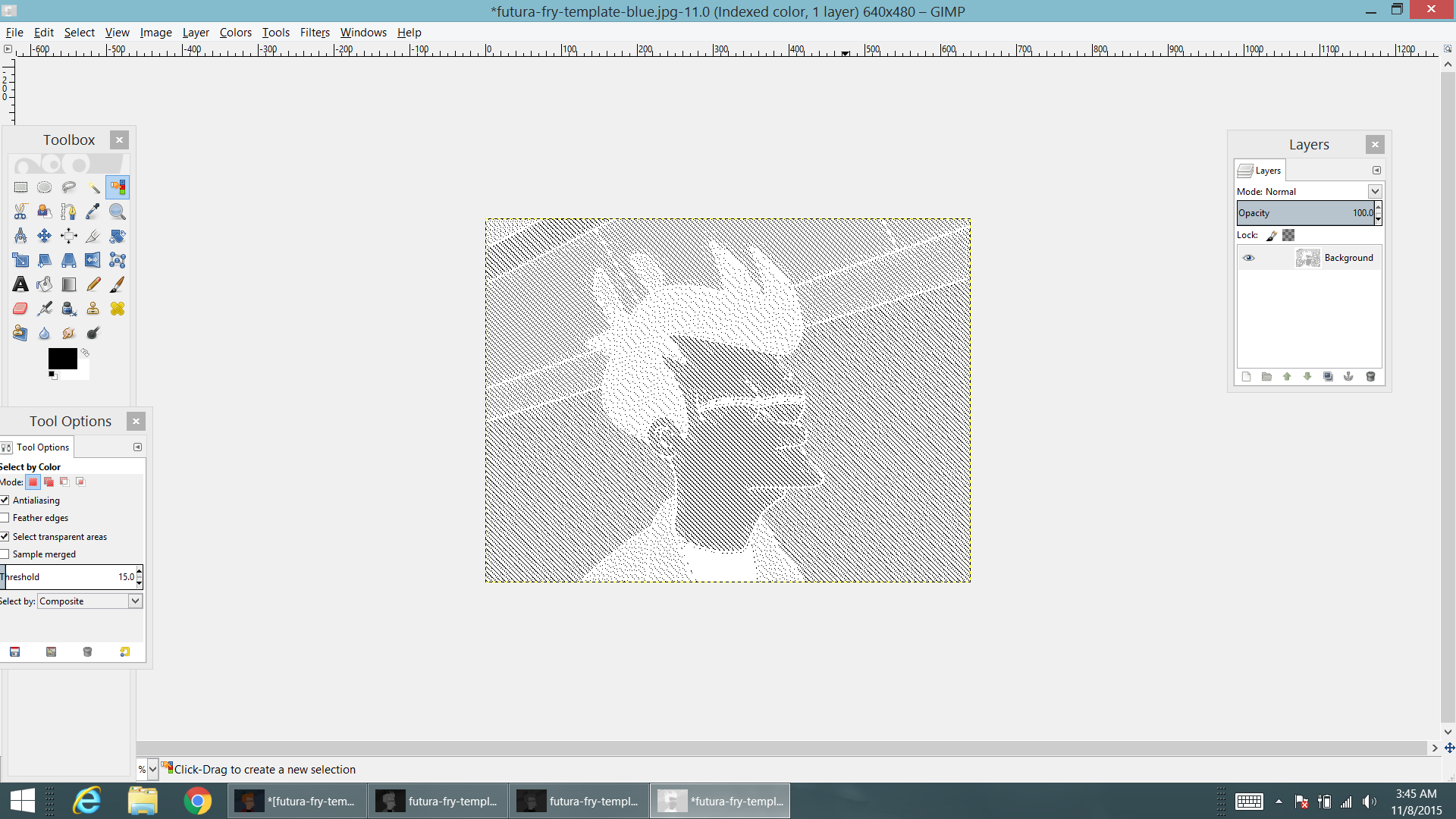Select the Cage Transform tool
Screen dimensions: 1456x819
click(118, 260)
